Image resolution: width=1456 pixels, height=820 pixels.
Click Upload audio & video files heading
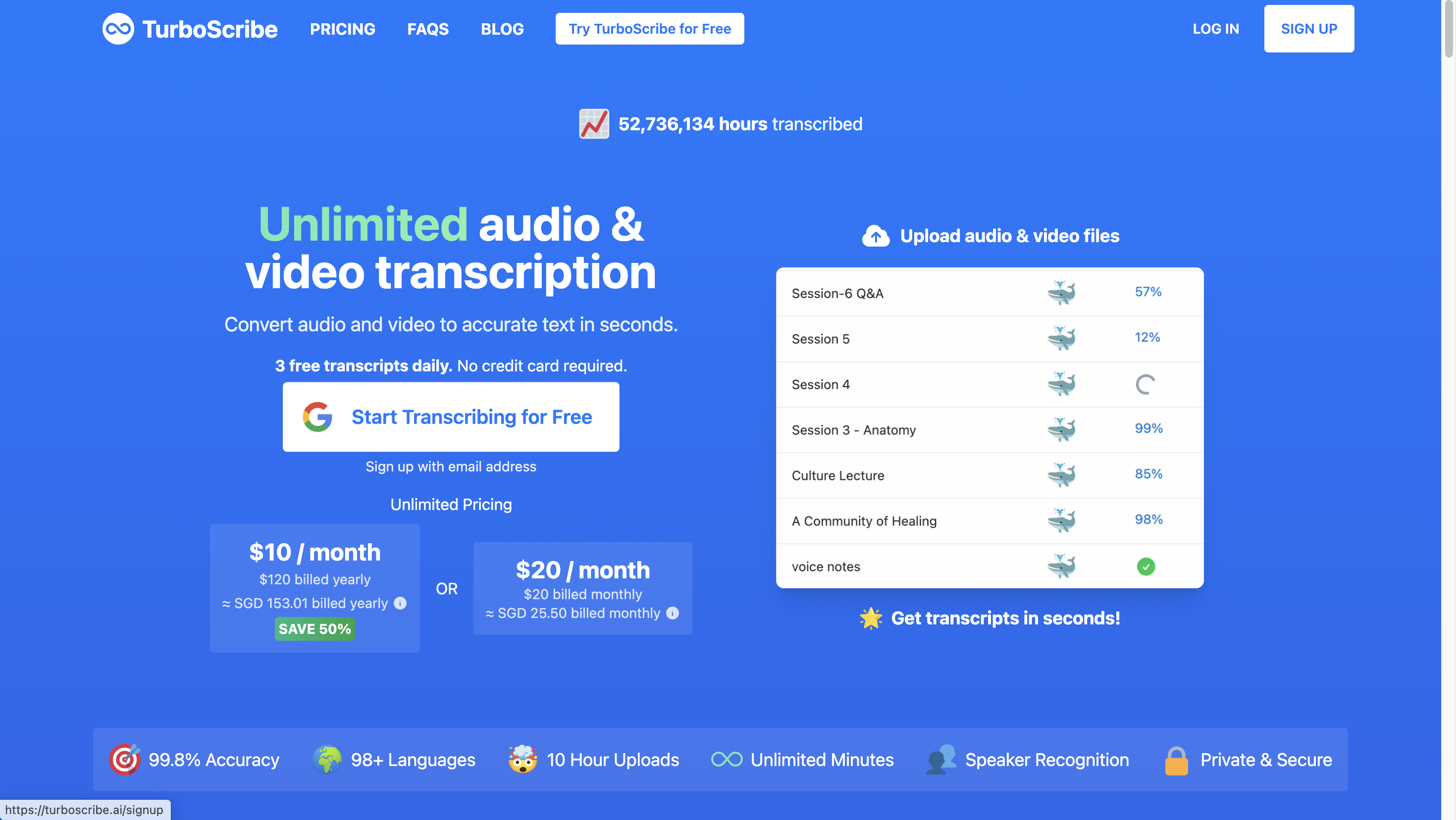[x=1009, y=236]
